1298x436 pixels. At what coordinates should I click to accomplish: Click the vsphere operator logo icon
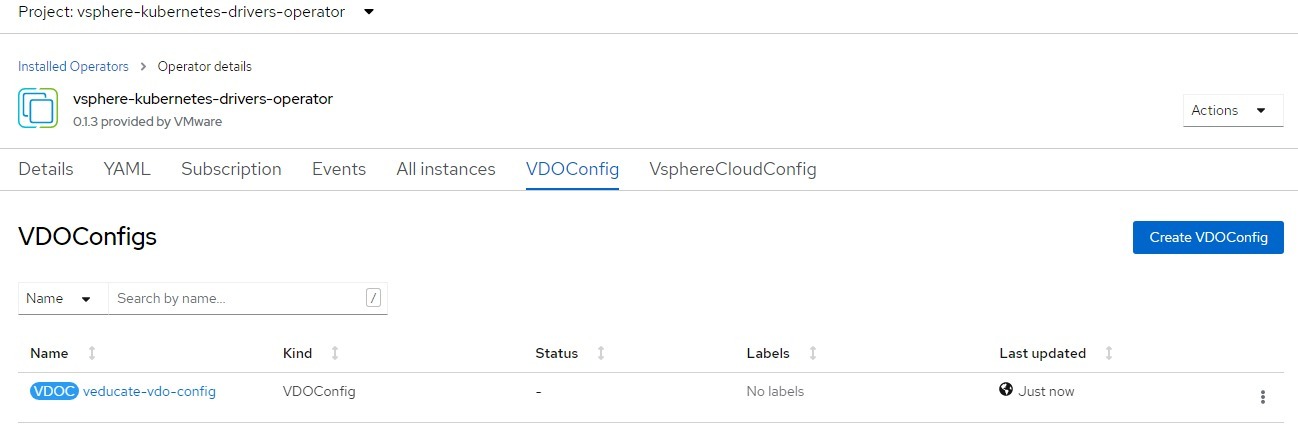click(38, 108)
